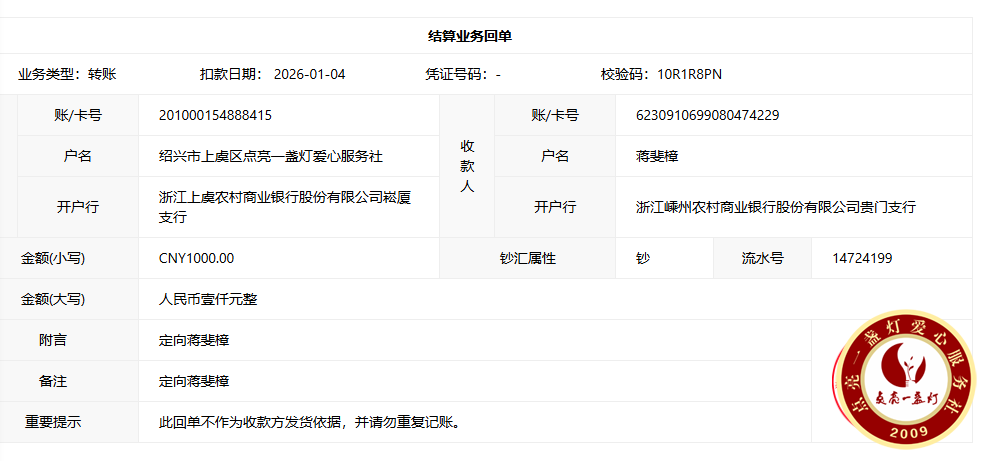The width and height of the screenshot is (986, 461).
Task: Select the verification code 10R1R8PN
Action: 689,74
